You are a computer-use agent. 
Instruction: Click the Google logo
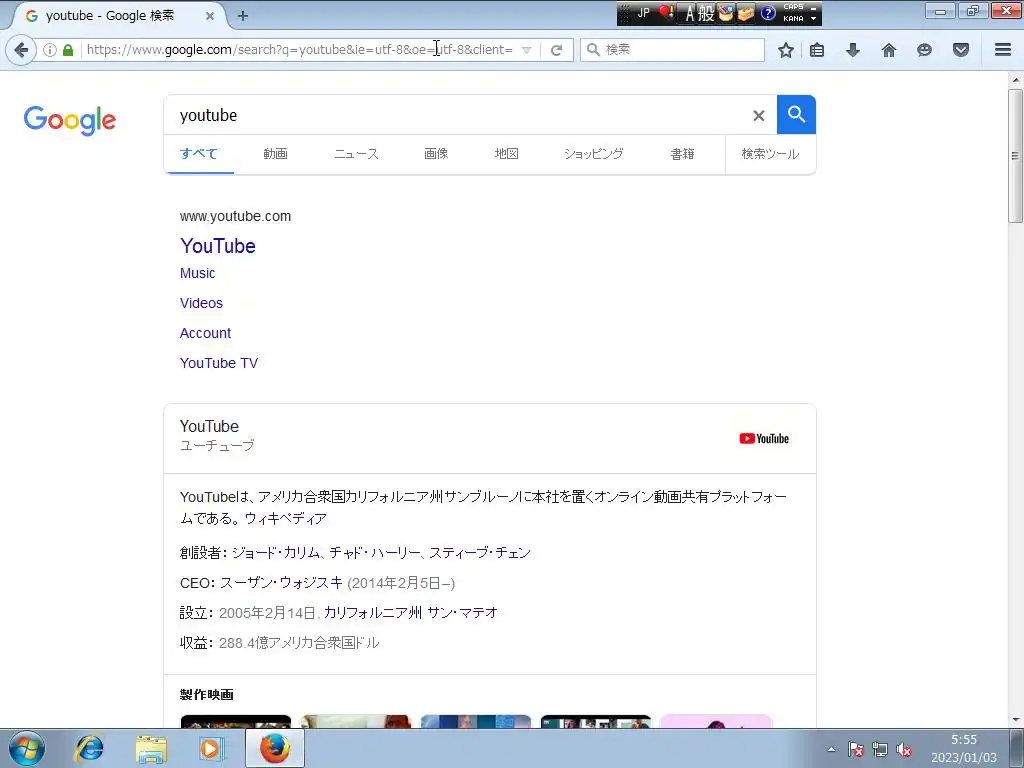click(x=70, y=120)
